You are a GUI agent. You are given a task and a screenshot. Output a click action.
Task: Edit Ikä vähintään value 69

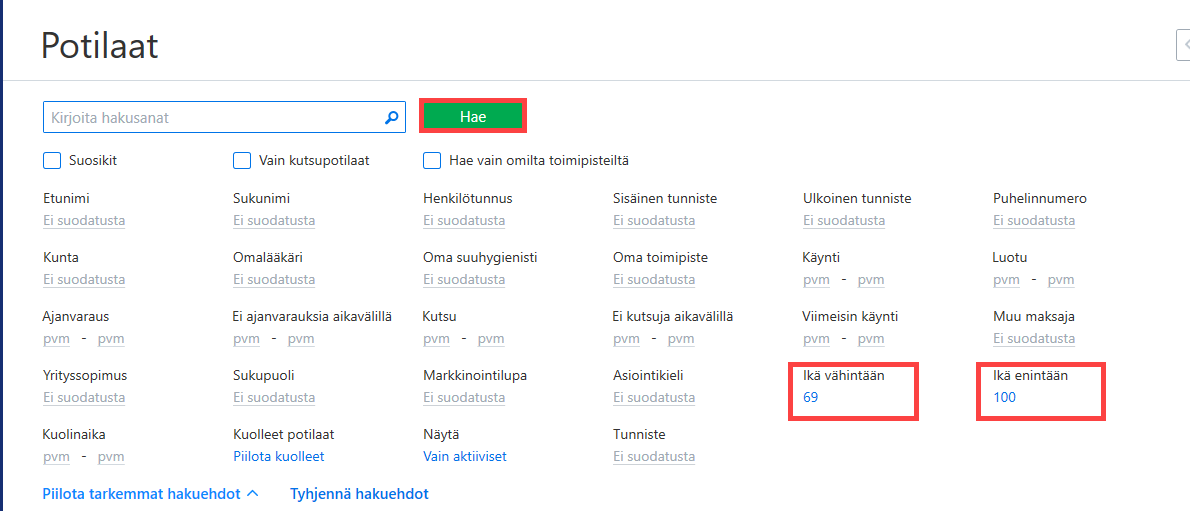811,397
